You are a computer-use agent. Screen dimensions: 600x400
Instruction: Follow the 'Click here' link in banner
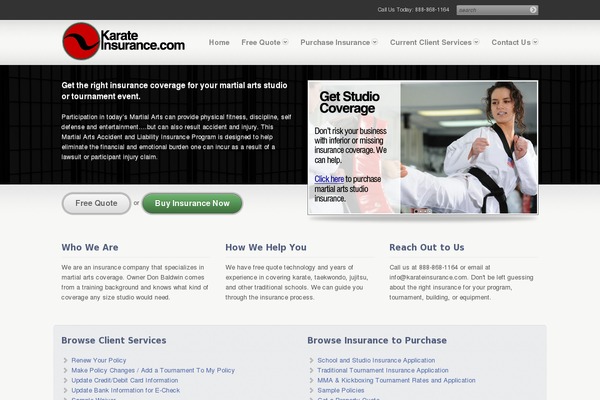tap(329, 179)
